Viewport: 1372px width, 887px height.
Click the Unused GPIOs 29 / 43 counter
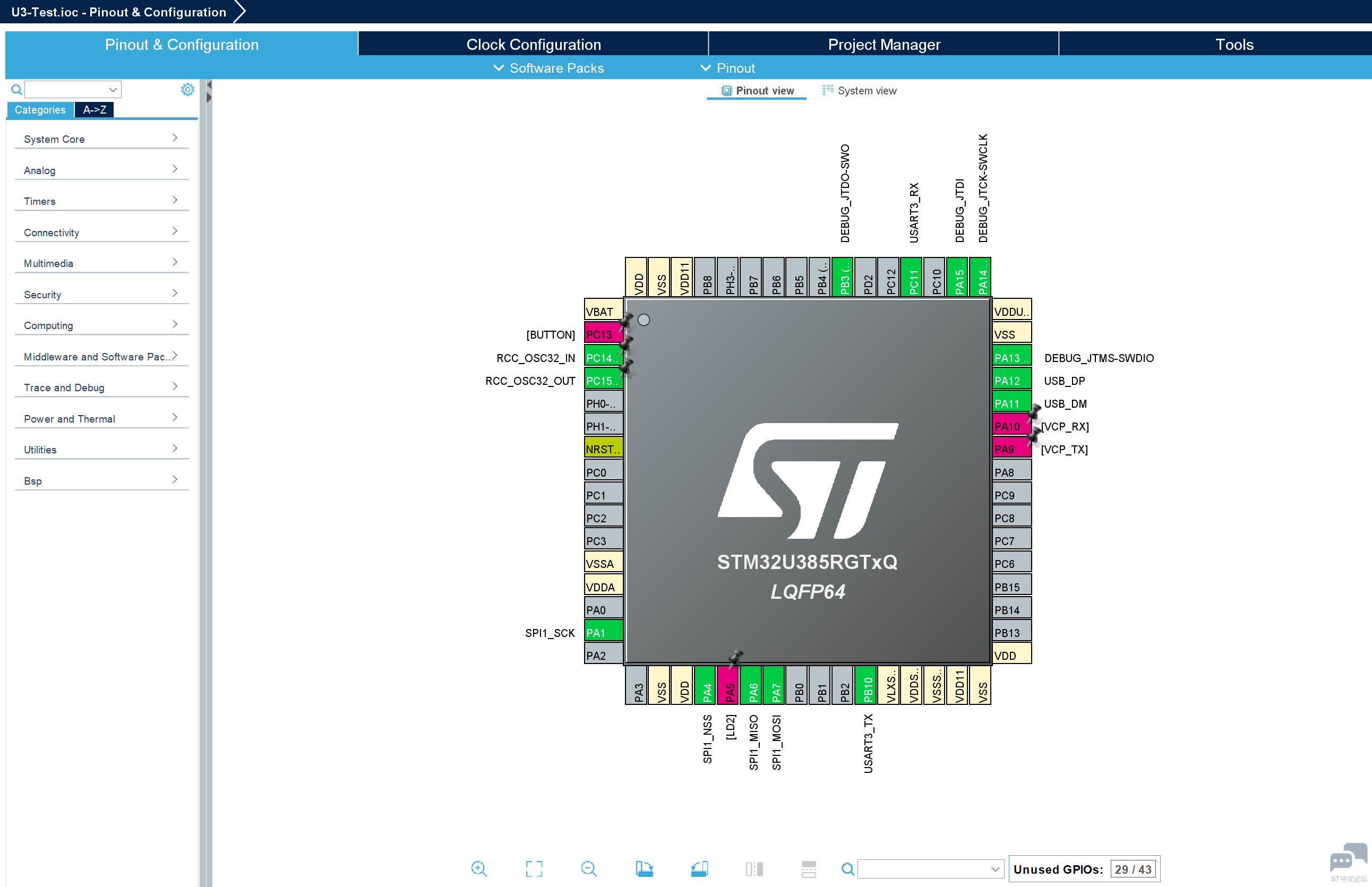tap(1084, 869)
